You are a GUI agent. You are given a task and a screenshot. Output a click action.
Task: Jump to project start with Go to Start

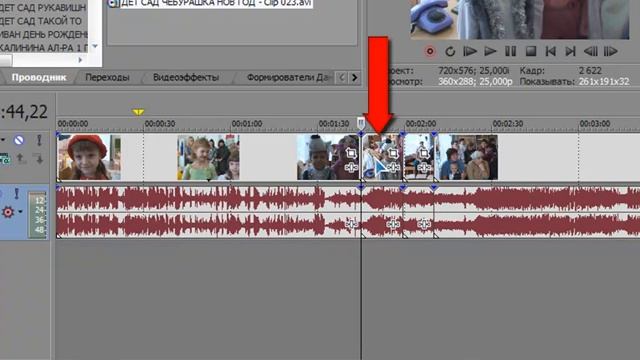pyautogui.click(x=550, y=51)
